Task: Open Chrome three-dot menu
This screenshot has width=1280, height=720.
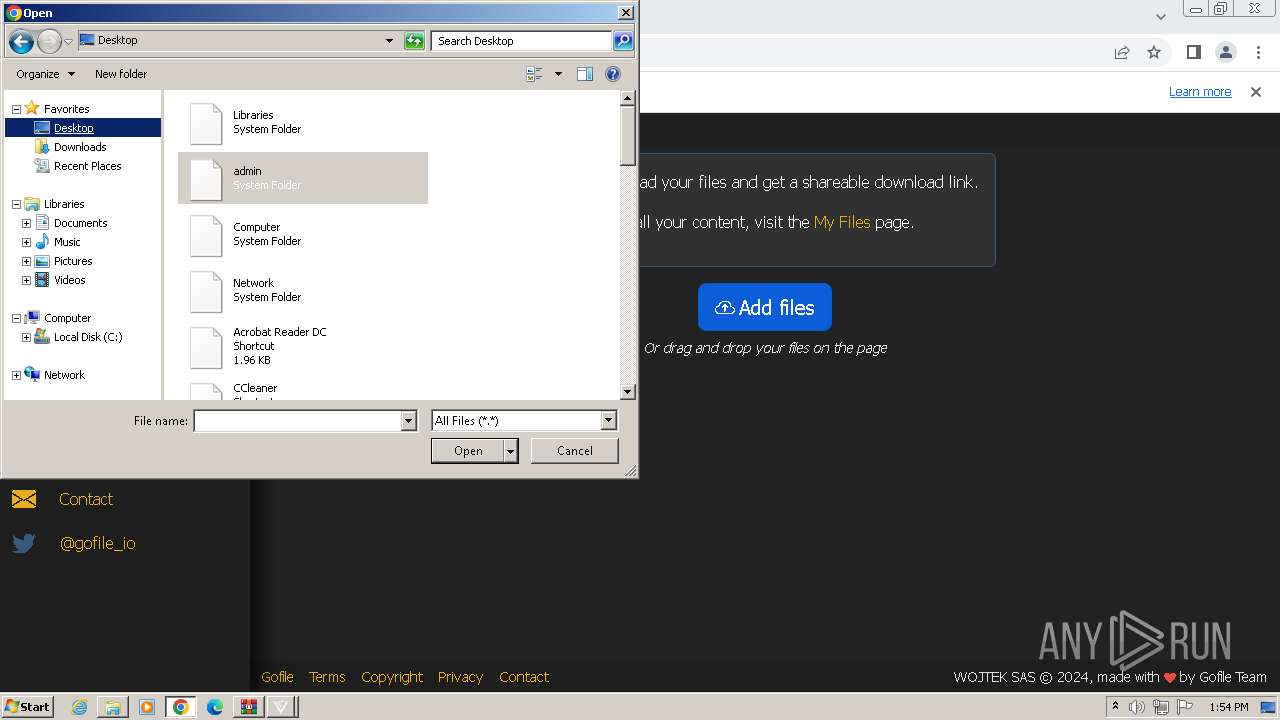Action: coord(1260,52)
